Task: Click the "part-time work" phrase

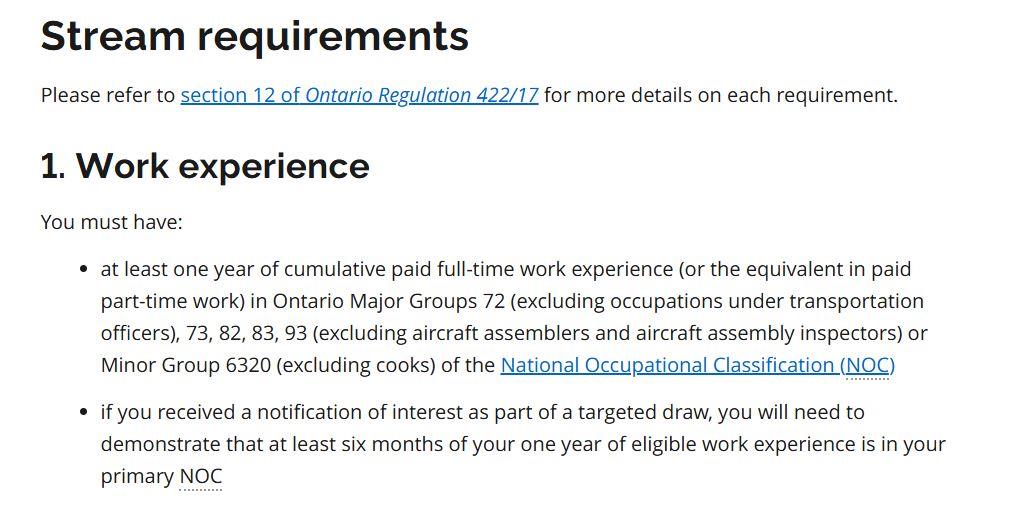Action: pos(166,301)
